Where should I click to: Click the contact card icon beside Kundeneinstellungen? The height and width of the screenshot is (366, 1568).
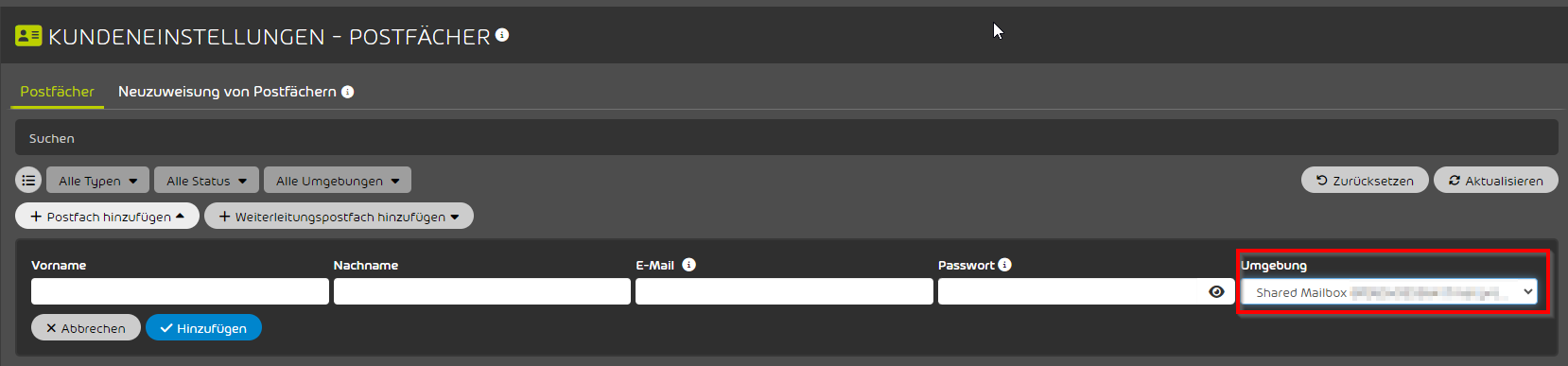tap(28, 36)
